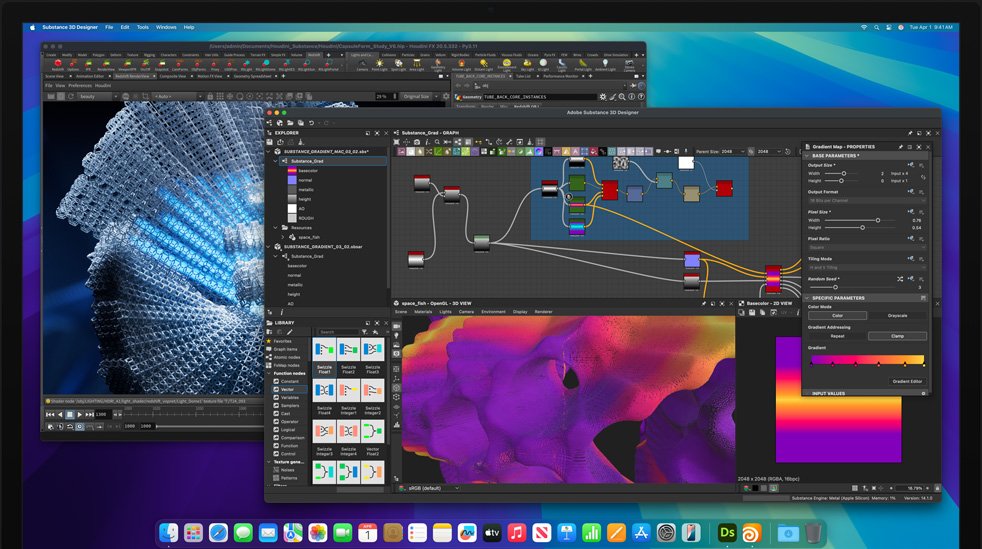
Task: Open the Tools menu in menu bar
Action: click(x=142, y=27)
